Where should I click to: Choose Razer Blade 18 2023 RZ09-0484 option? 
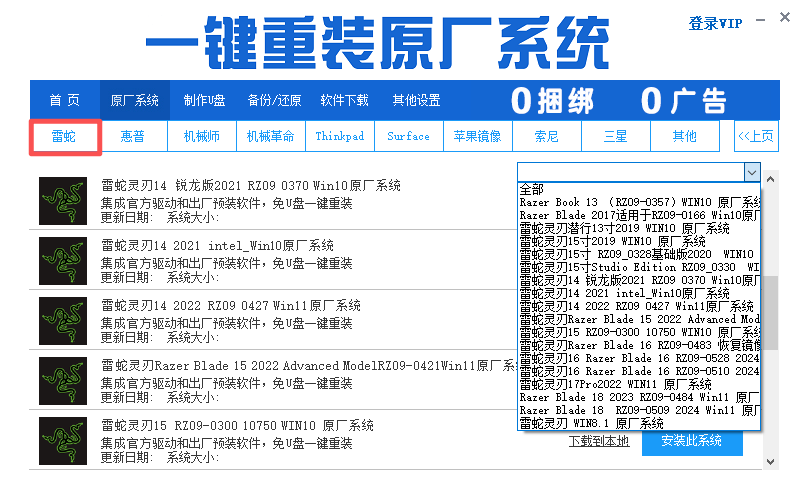pos(638,397)
